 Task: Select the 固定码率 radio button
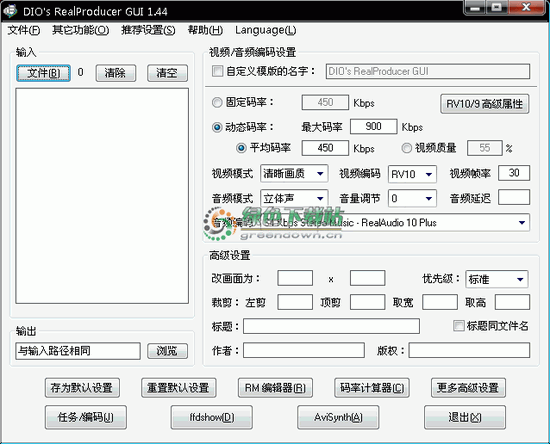(x=217, y=102)
